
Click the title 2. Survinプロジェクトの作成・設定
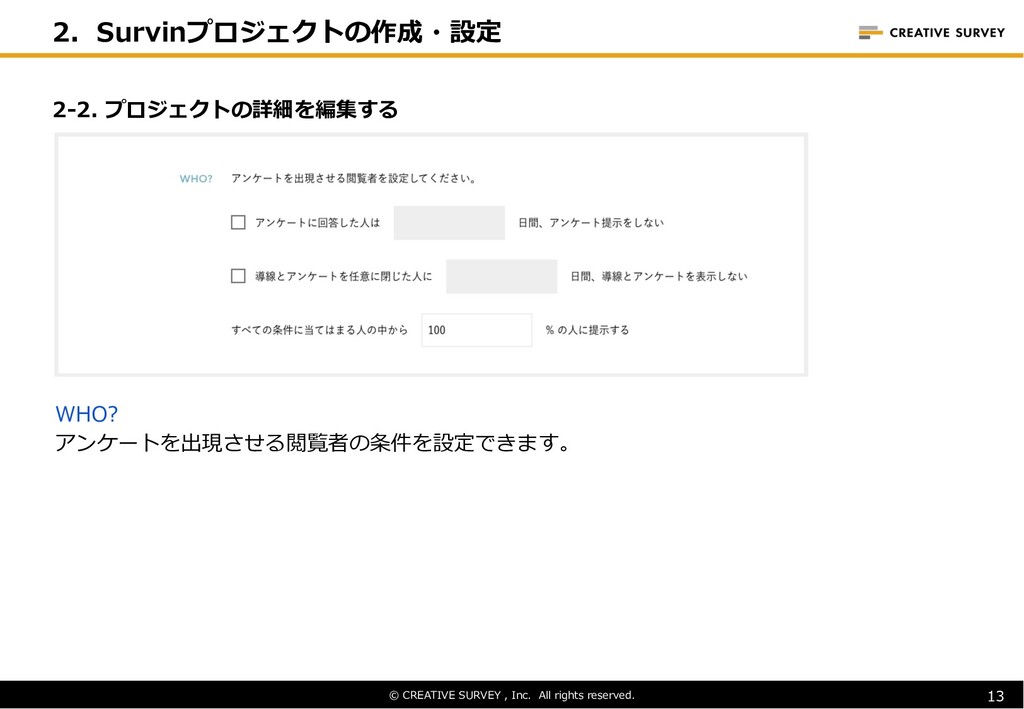pyautogui.click(x=278, y=32)
